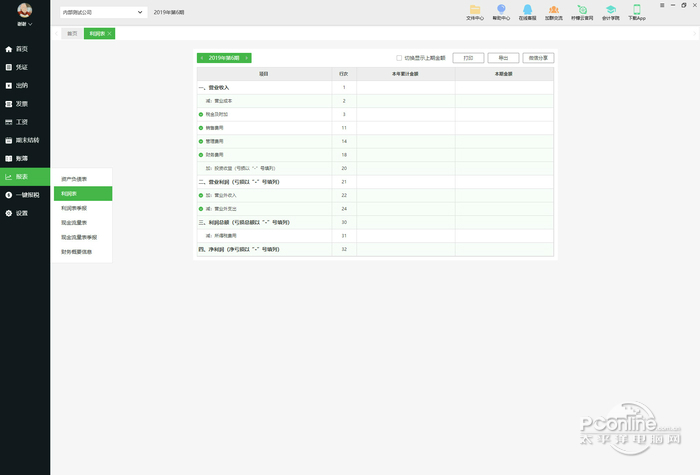Viewport: 700px width, 475px height.
Task: Click the line number 21 cell
Action: click(x=344, y=182)
